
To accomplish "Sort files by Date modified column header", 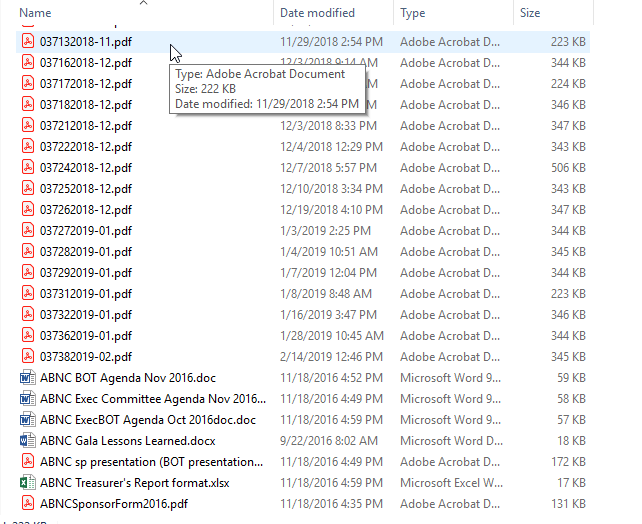I will (317, 13).
